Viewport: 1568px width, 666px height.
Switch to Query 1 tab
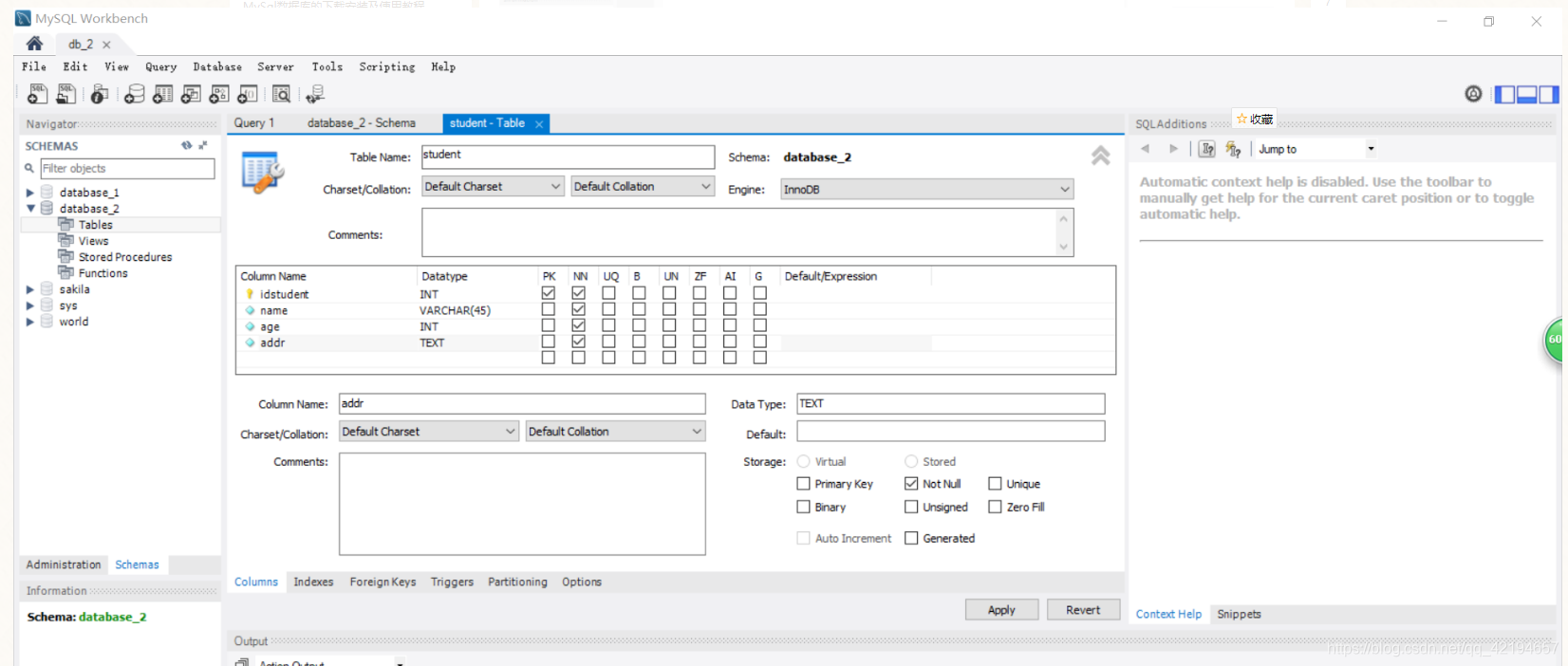click(x=254, y=123)
